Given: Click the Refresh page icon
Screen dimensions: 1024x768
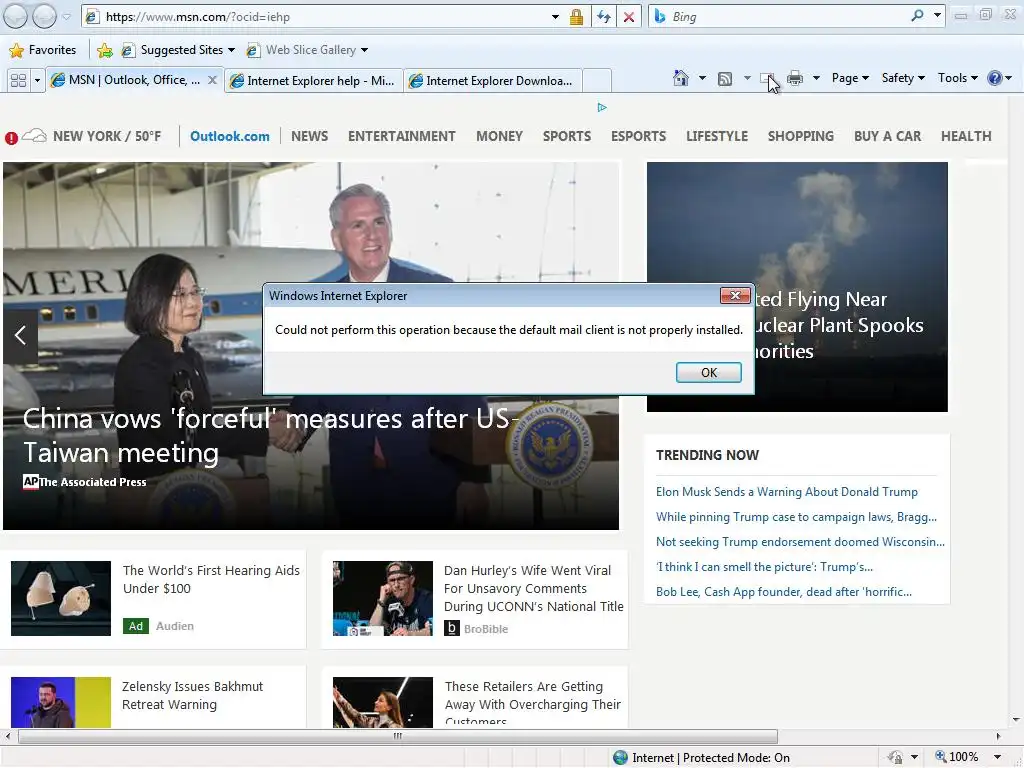Looking at the screenshot, I should pyautogui.click(x=603, y=17).
